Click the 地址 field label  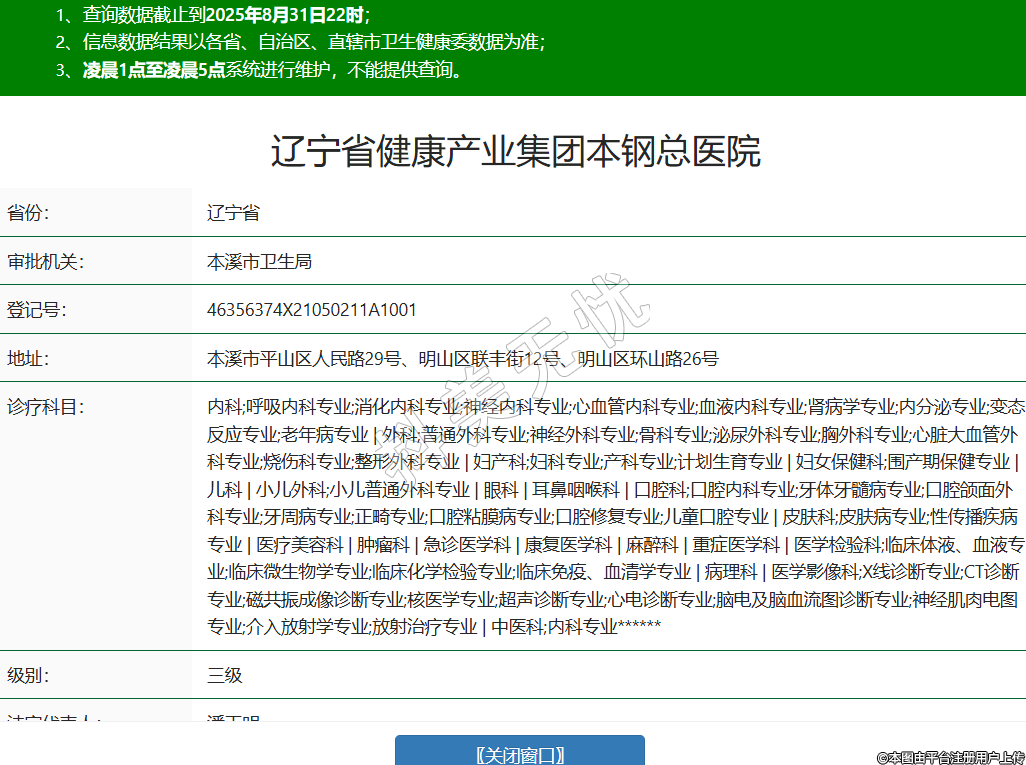[x=28, y=359]
